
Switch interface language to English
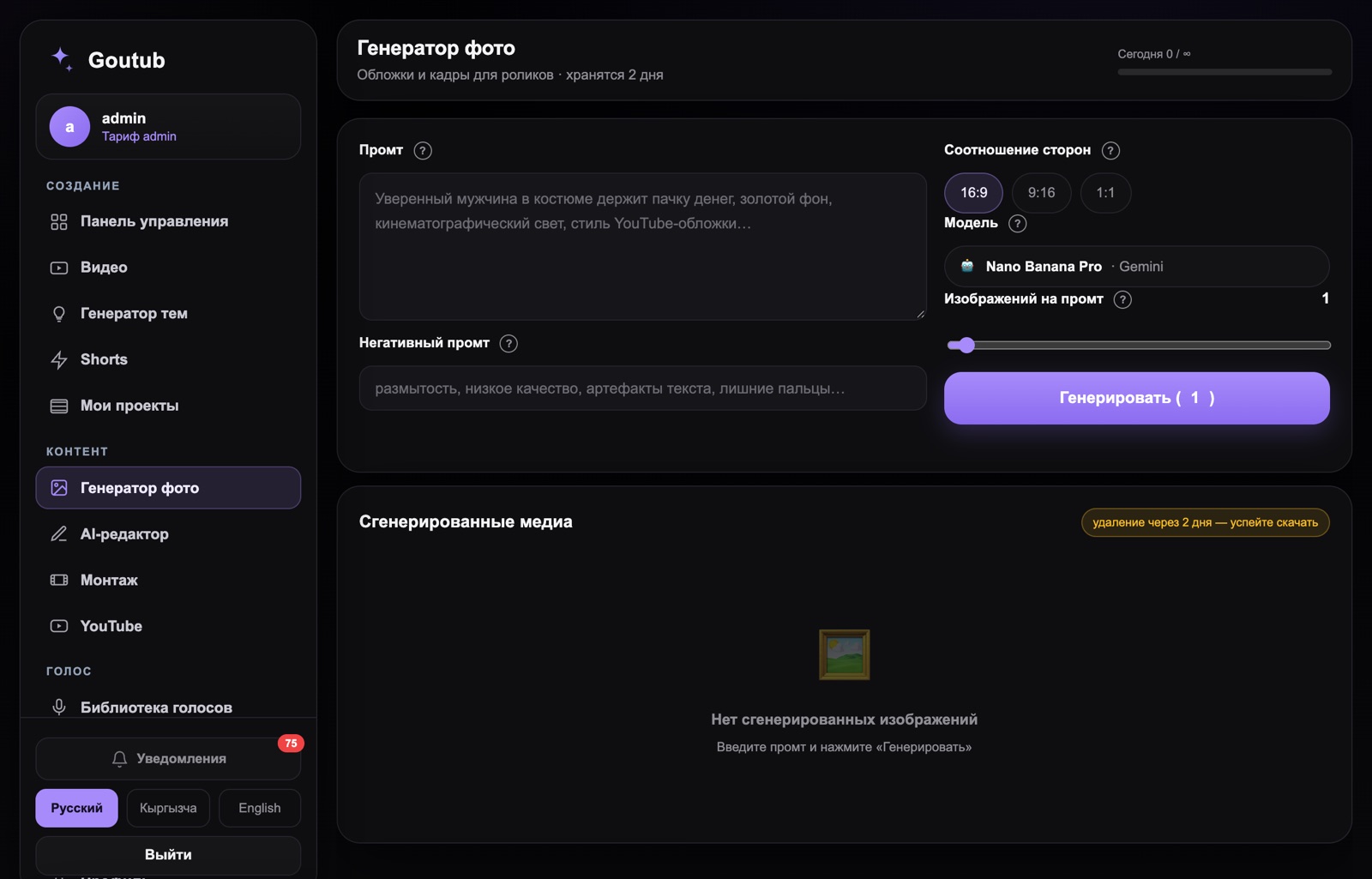point(259,808)
